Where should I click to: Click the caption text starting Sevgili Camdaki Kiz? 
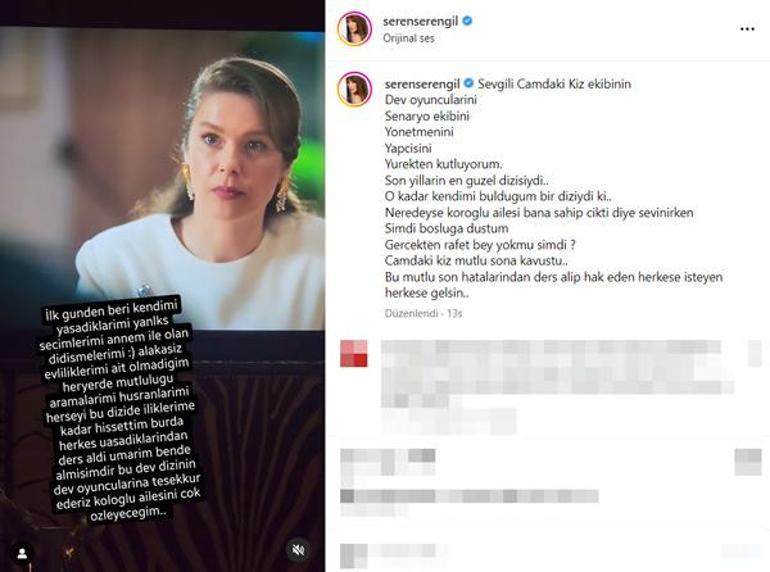[554, 188]
